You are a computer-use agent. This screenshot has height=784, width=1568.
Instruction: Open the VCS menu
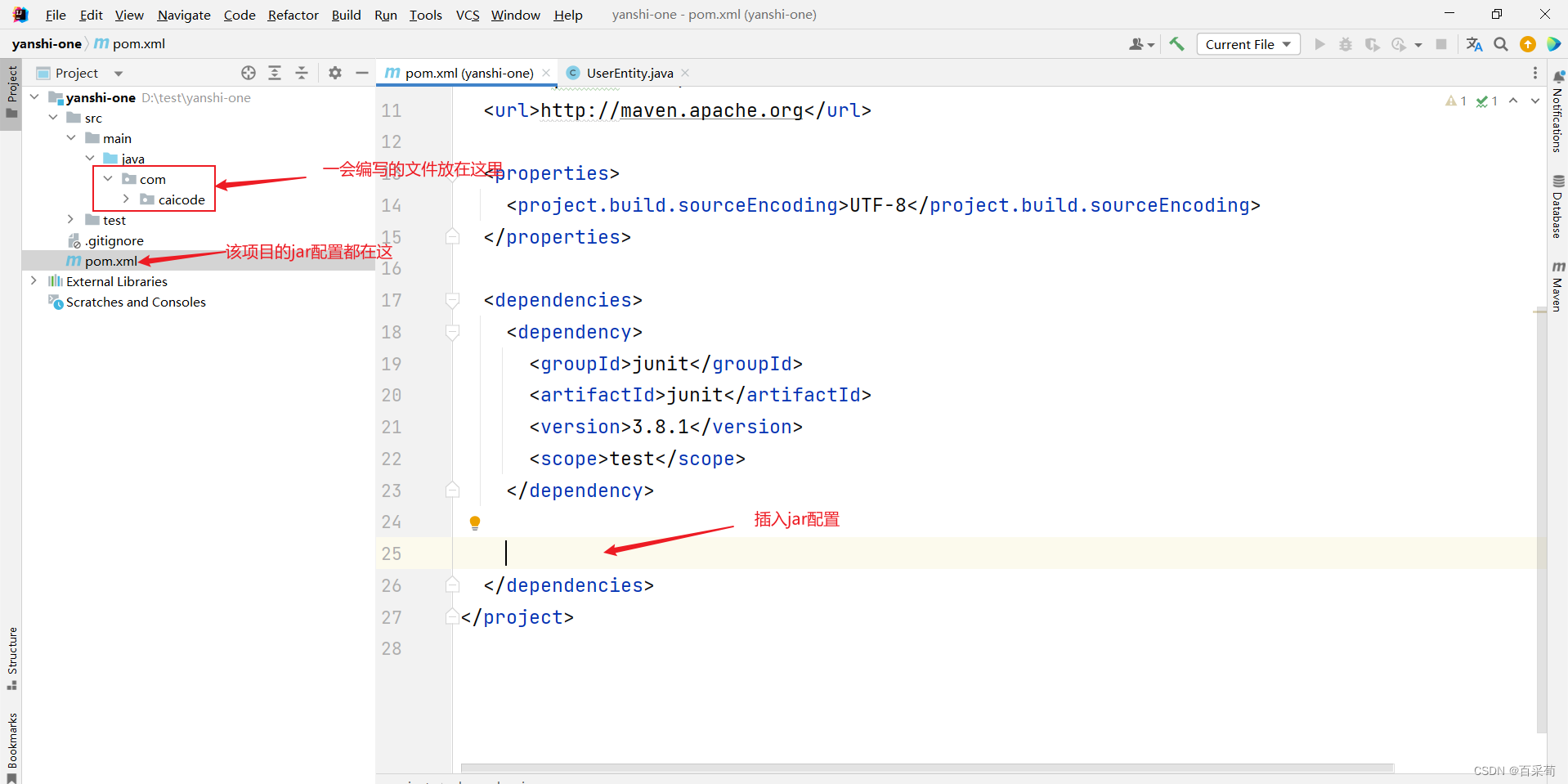coord(468,15)
